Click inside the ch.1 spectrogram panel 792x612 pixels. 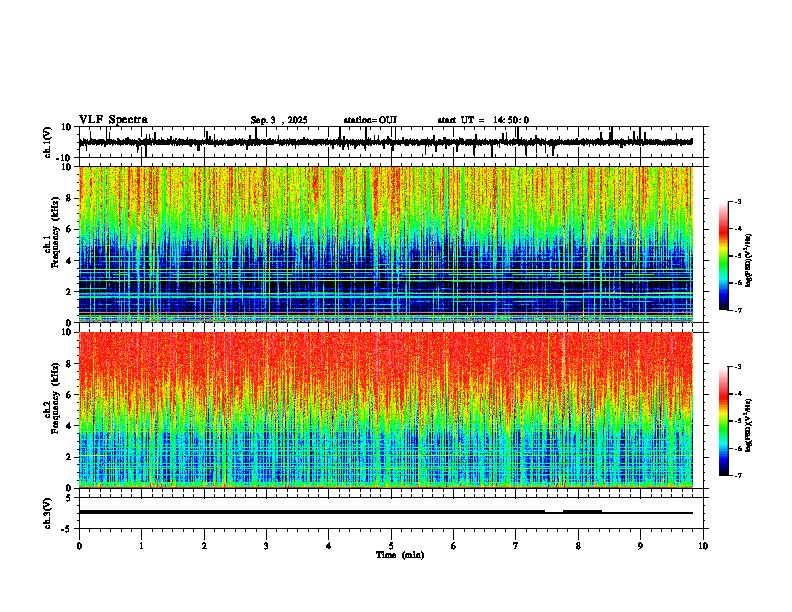(x=385, y=244)
